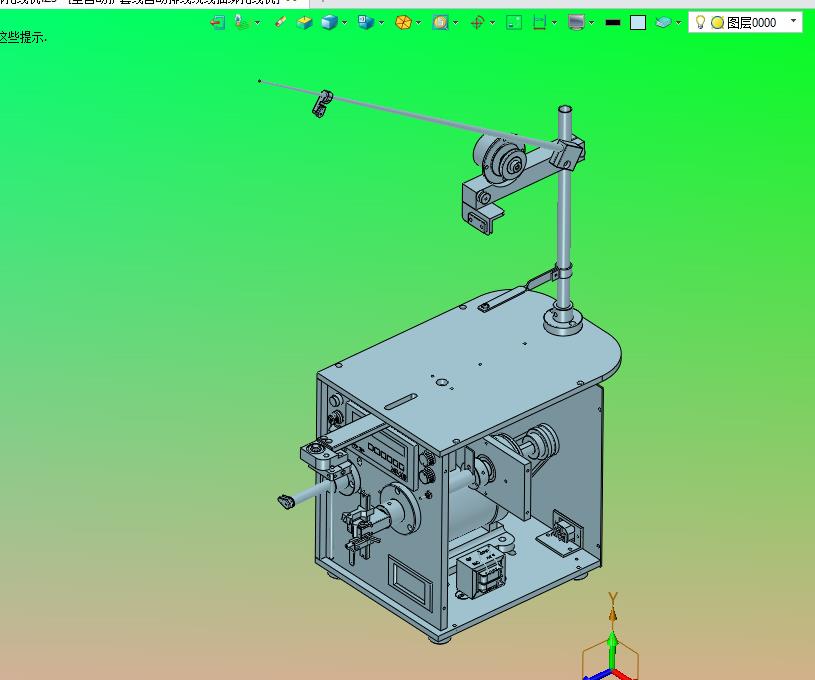The image size is (815, 680).
Task: Click the orange faceted polyhedron icon
Action: 403,22
